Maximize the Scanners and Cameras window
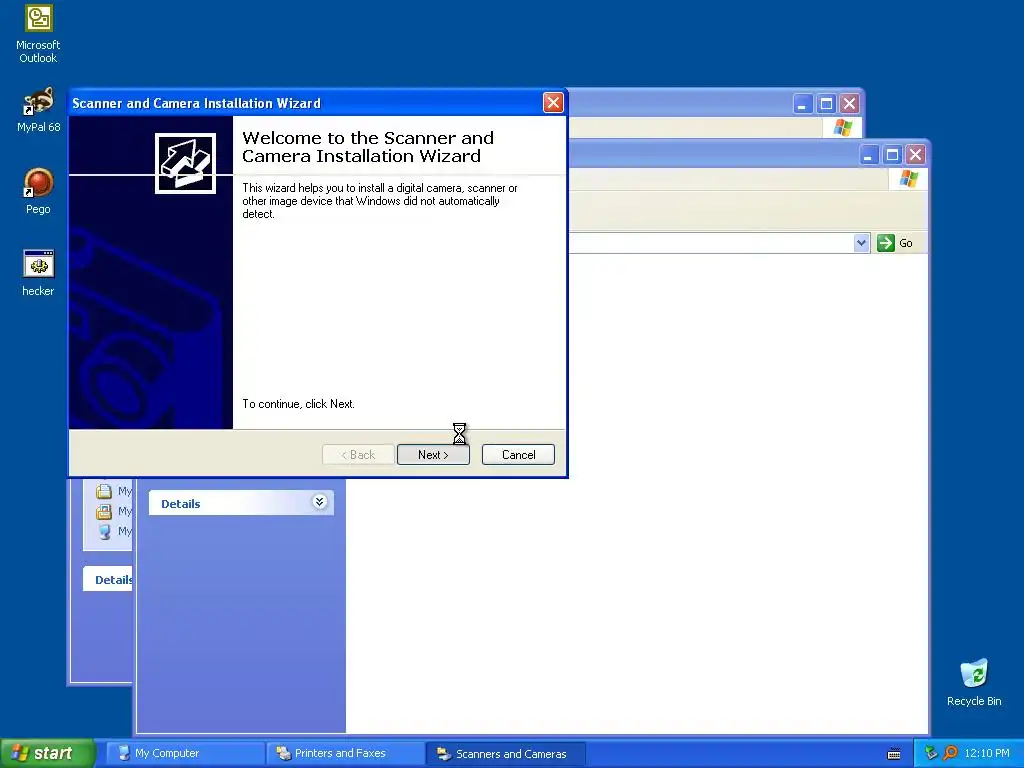 click(891, 155)
